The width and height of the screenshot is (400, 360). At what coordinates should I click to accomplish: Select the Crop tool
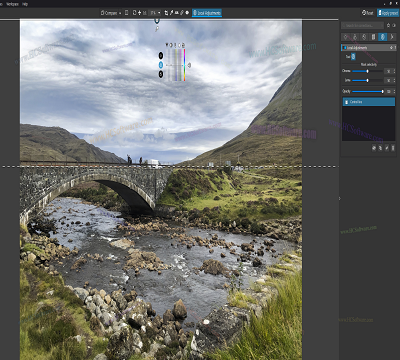(x=166, y=13)
